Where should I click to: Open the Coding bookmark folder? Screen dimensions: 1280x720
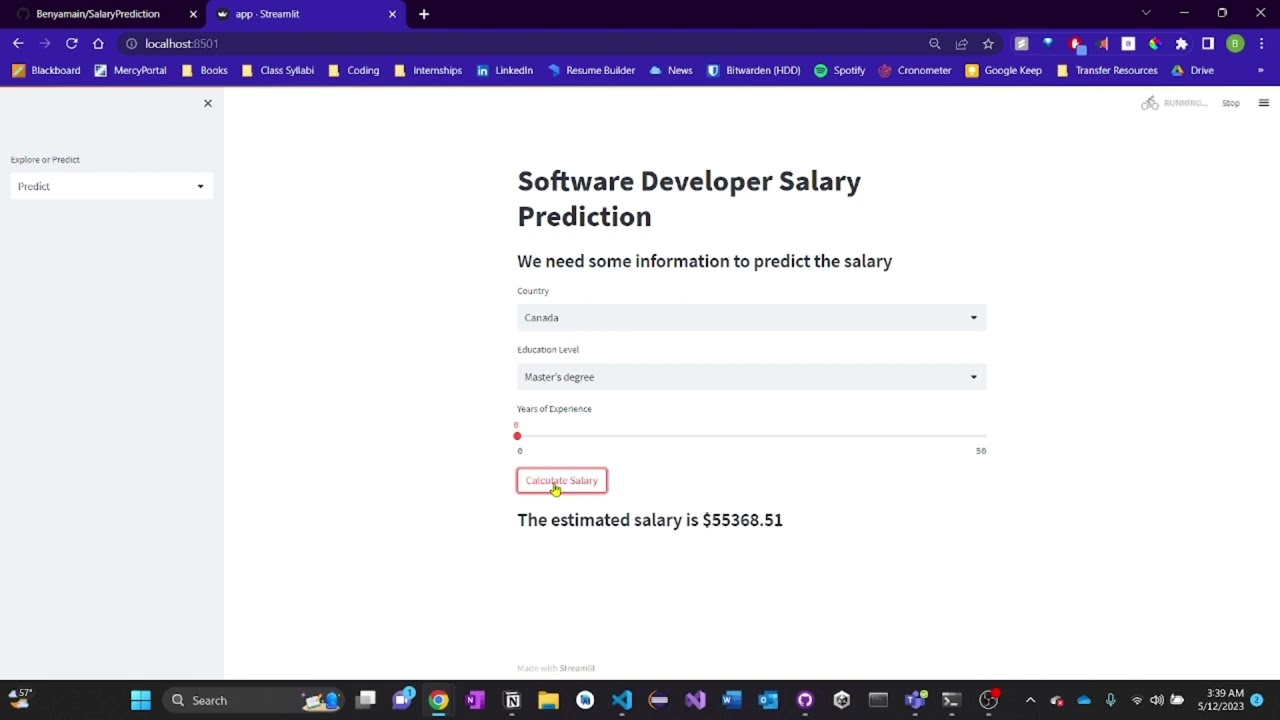click(x=354, y=71)
